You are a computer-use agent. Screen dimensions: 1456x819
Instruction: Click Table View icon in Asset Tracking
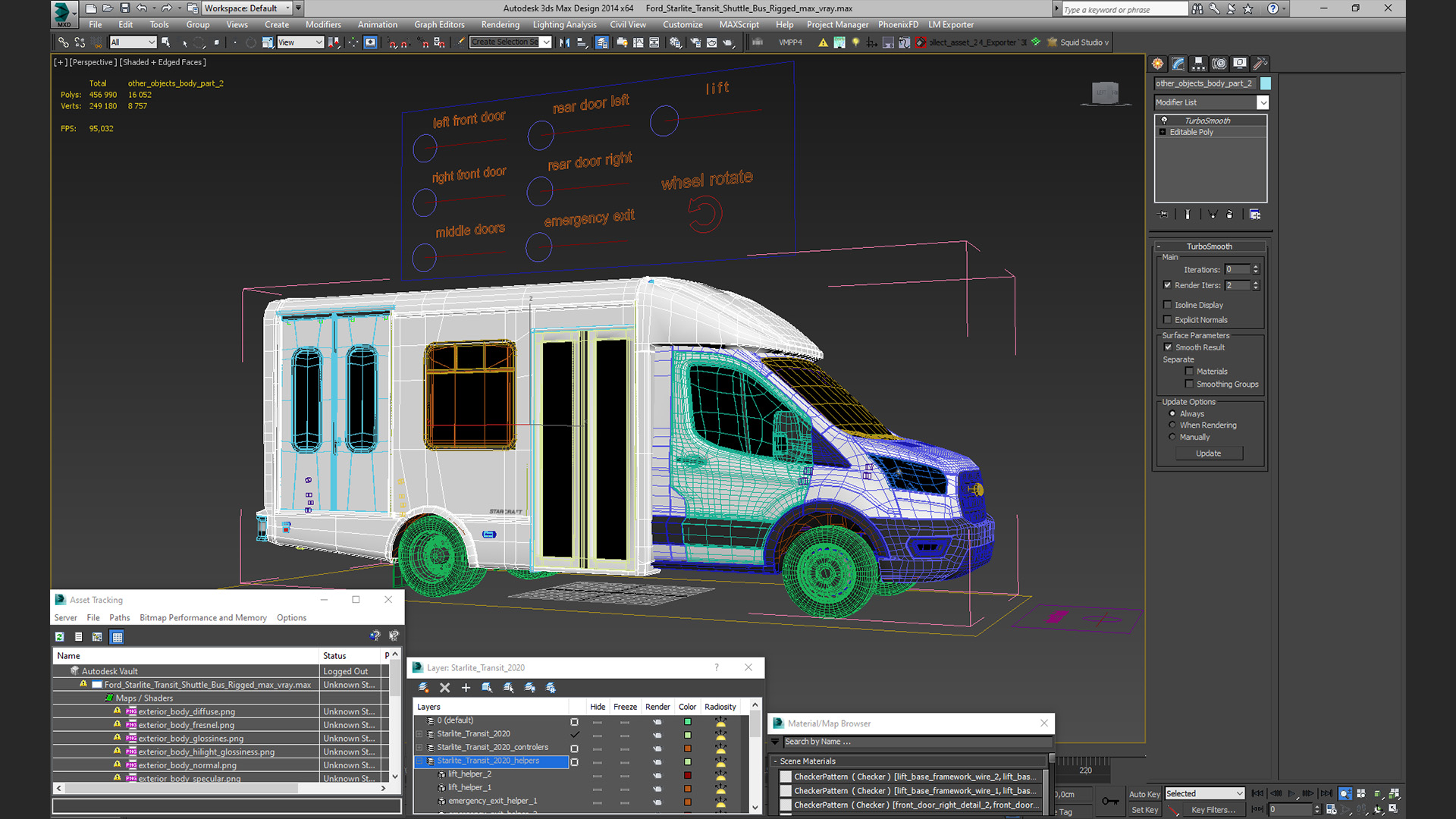[x=117, y=637]
